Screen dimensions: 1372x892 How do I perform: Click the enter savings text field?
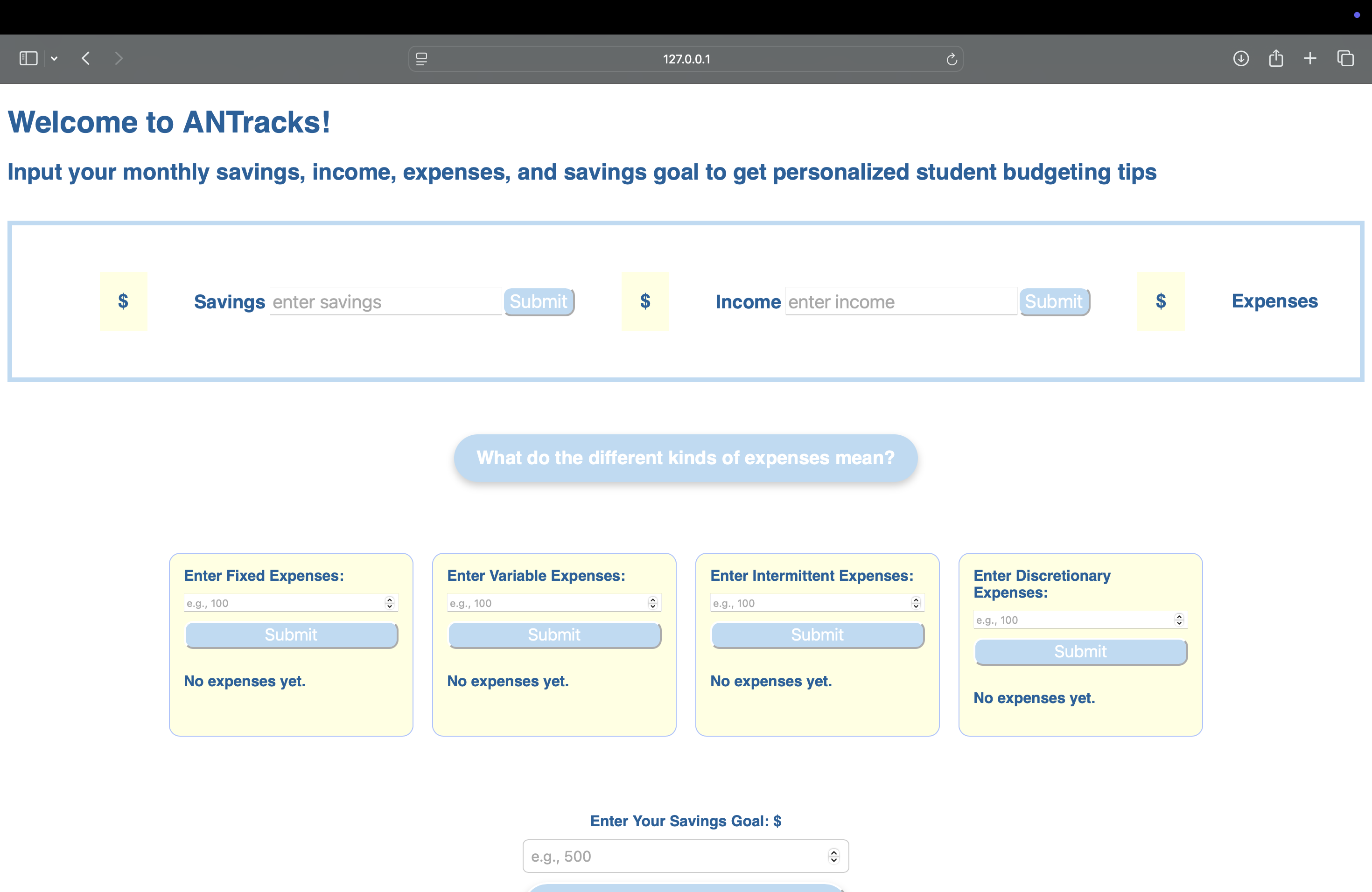[x=385, y=301]
